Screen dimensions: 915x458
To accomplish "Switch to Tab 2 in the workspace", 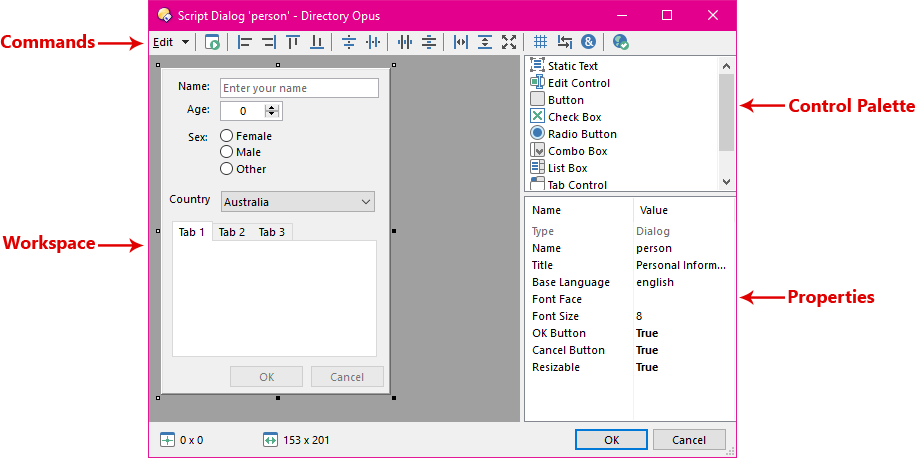I will tap(232, 232).
